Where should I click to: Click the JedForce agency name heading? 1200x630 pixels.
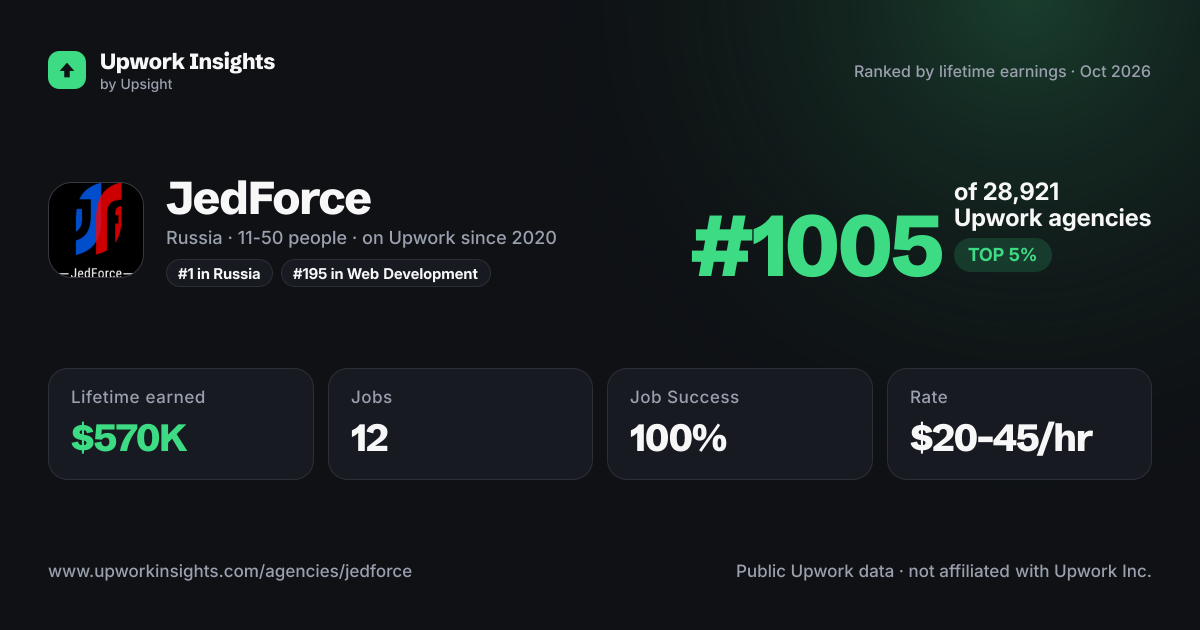[x=269, y=199]
